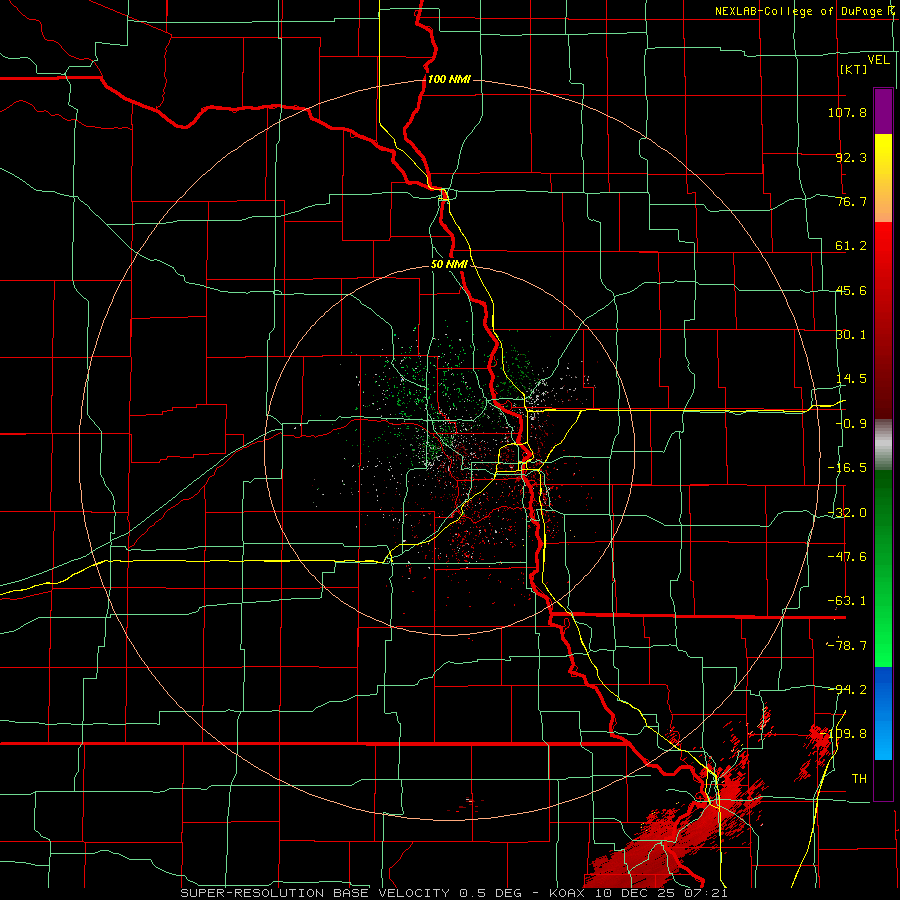This screenshot has width=900, height=900.
Task: Click "SUPER-RESOLUTION BASE VELOCITY" in the caption
Action: [x=315, y=893]
